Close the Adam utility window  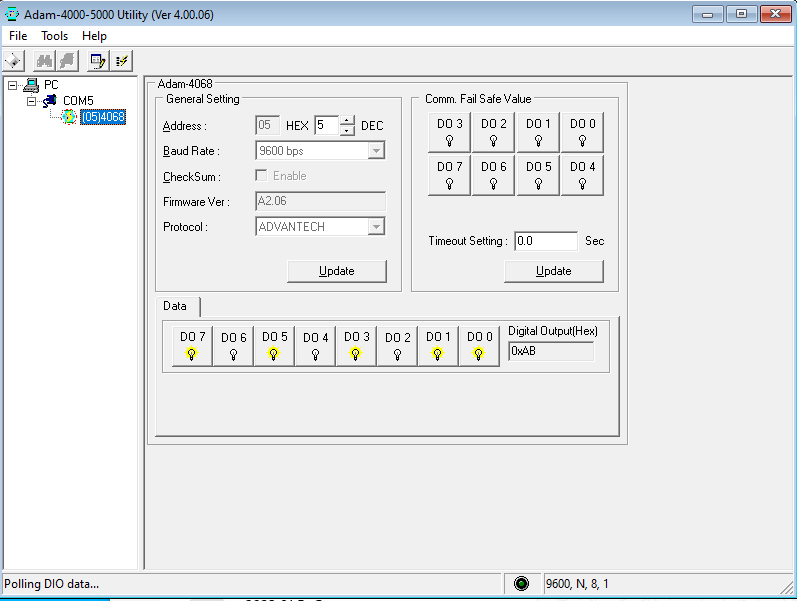[x=776, y=14]
